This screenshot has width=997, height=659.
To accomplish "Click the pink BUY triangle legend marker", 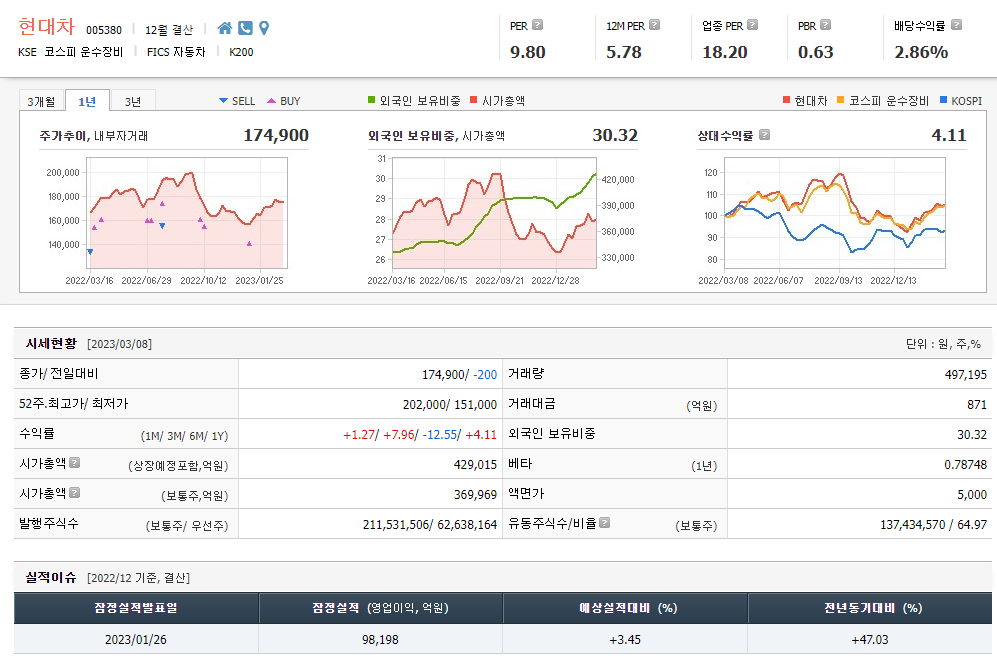I will click(x=272, y=101).
